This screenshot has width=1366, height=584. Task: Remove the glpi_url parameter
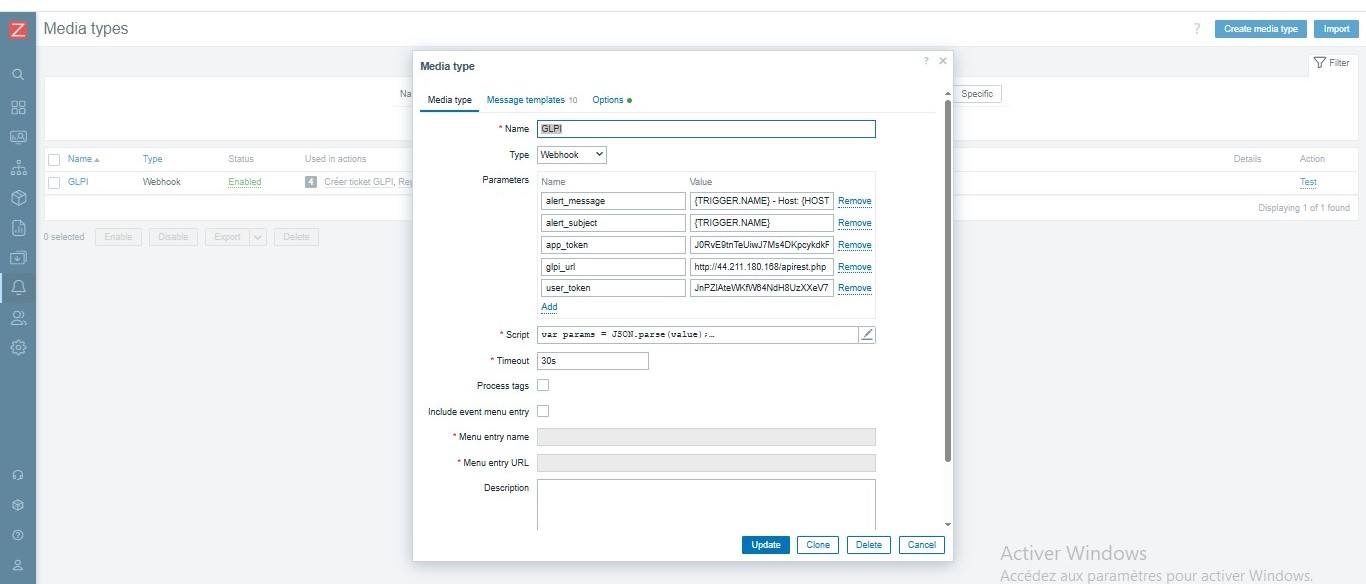point(855,267)
